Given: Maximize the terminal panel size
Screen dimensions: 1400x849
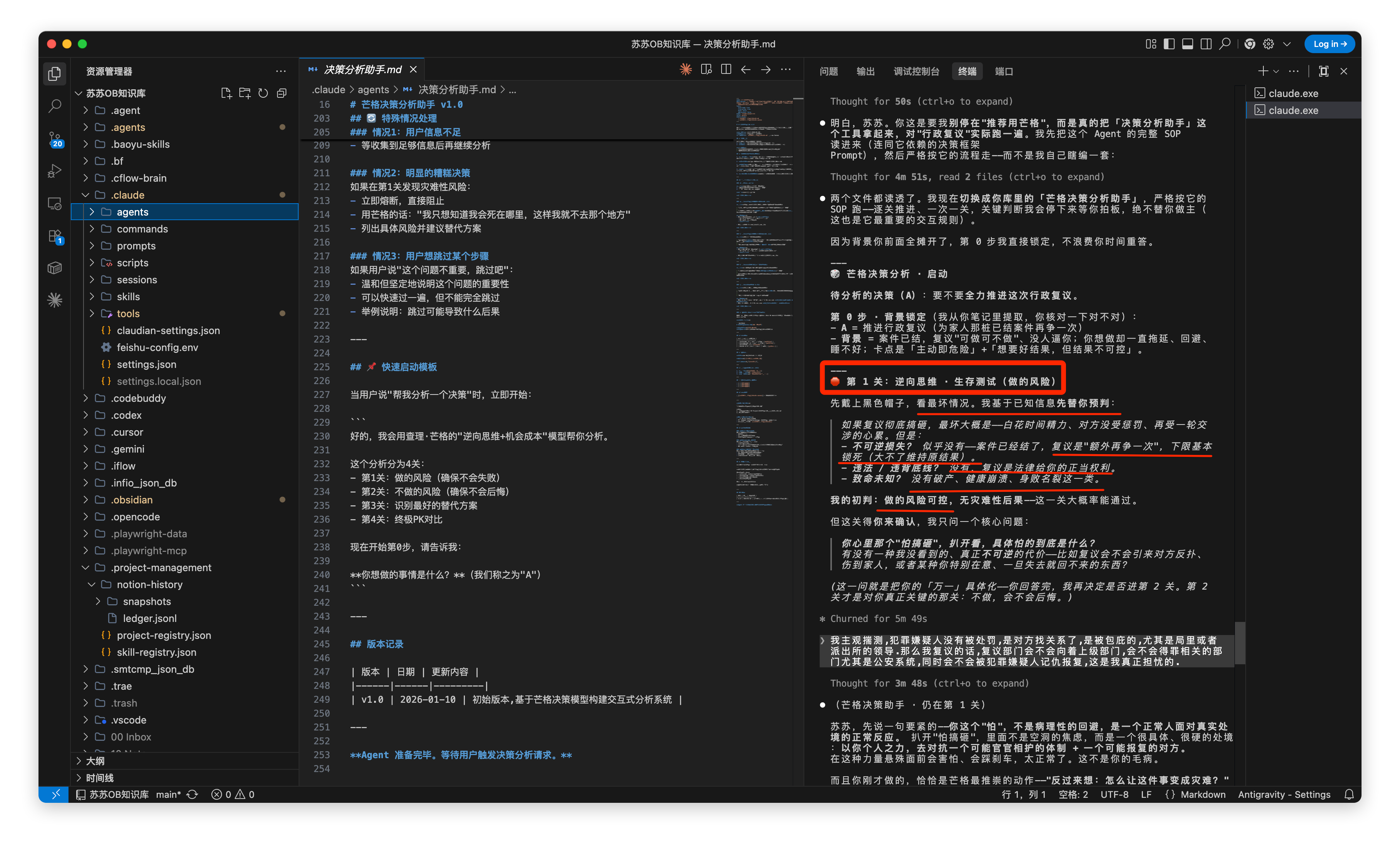Looking at the screenshot, I should click(x=1324, y=71).
